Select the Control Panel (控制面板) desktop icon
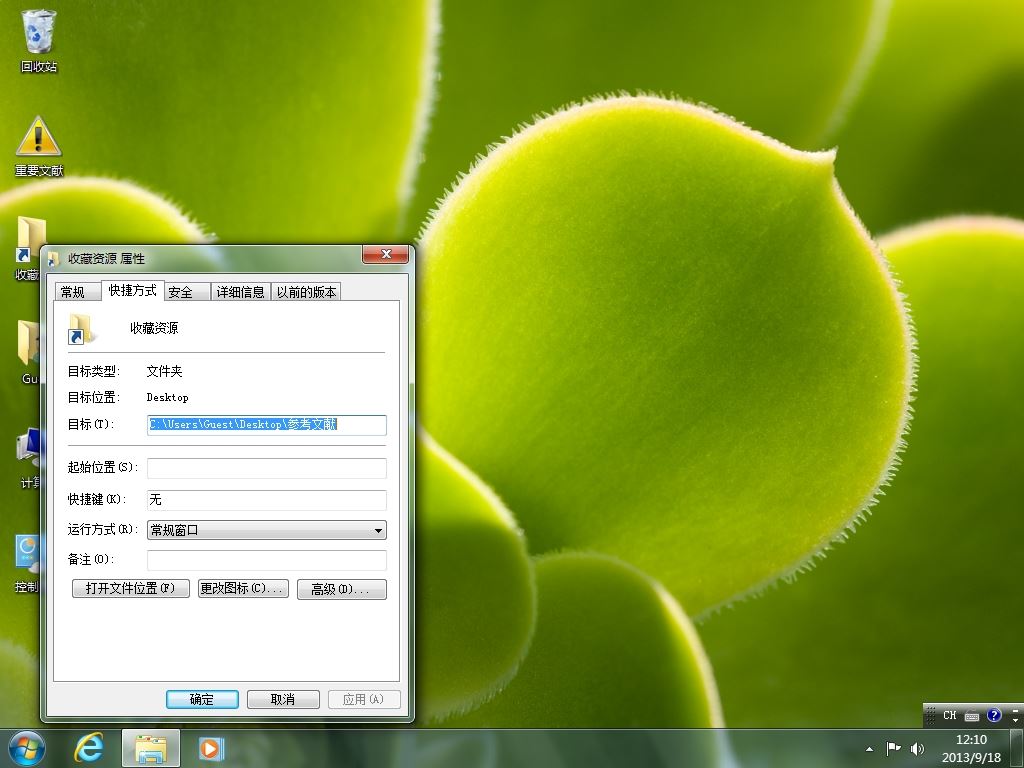This screenshot has height=768, width=1024. tap(27, 563)
